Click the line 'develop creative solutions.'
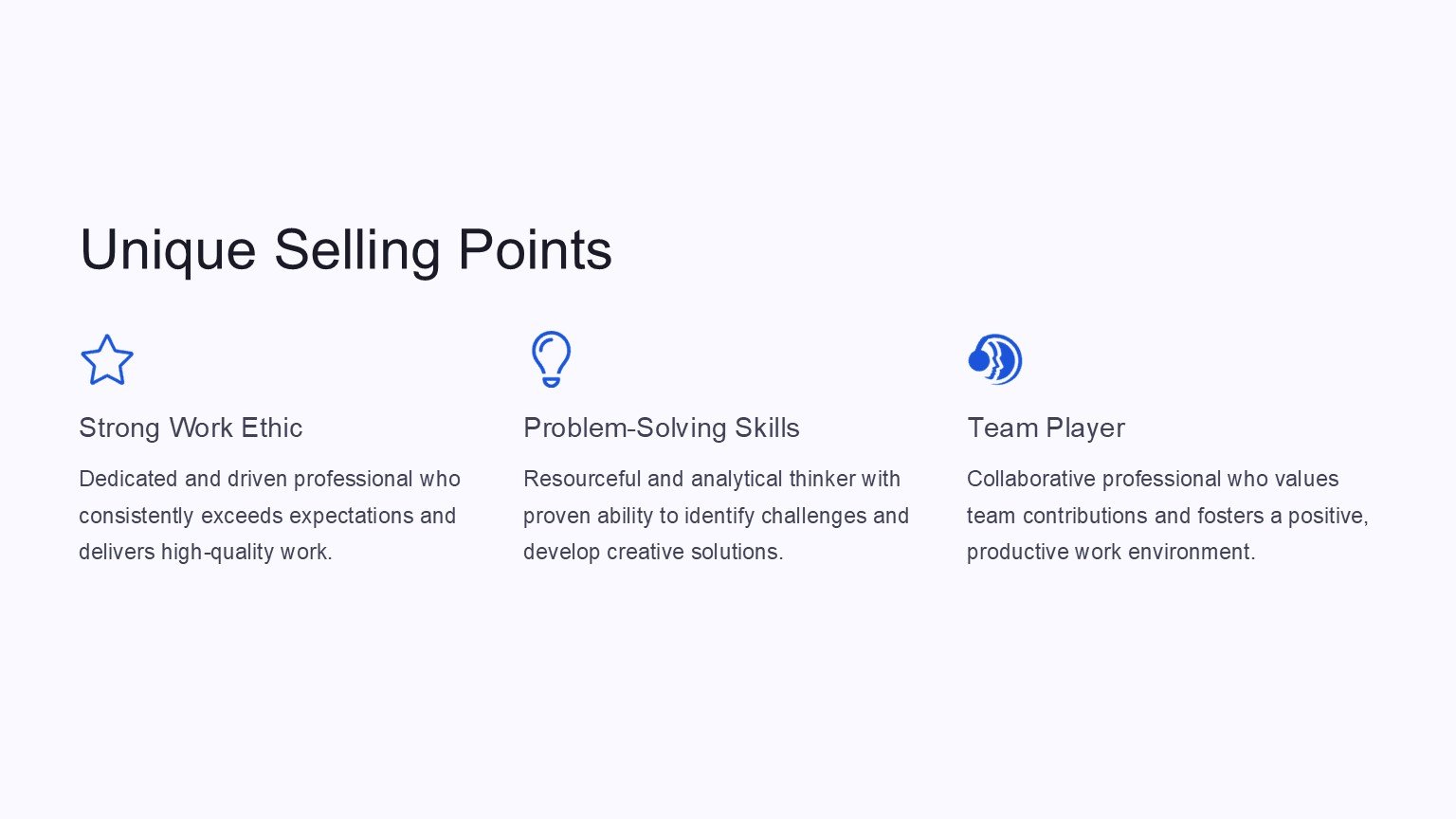The image size is (1456, 819). pyautogui.click(x=653, y=552)
